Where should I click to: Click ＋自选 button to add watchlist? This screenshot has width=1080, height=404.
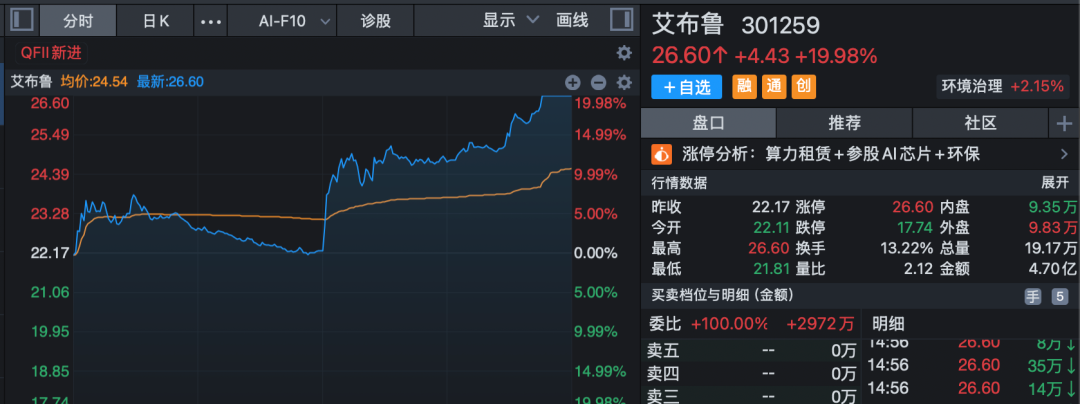point(687,87)
